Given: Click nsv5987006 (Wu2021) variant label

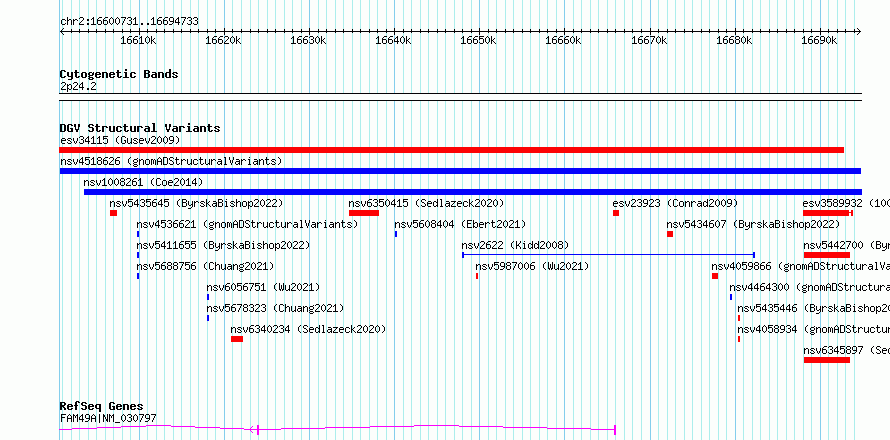Looking at the screenshot, I should tap(532, 266).
